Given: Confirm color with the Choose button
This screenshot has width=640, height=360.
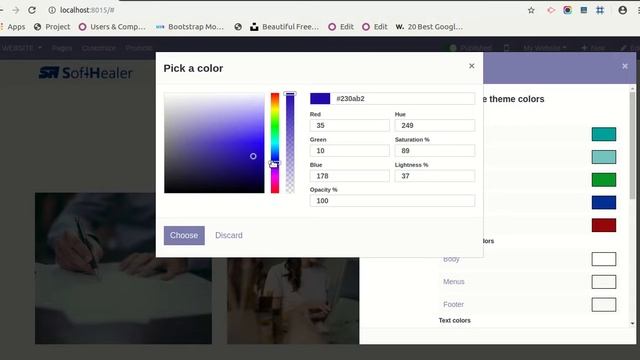Looking at the screenshot, I should pyautogui.click(x=184, y=236).
